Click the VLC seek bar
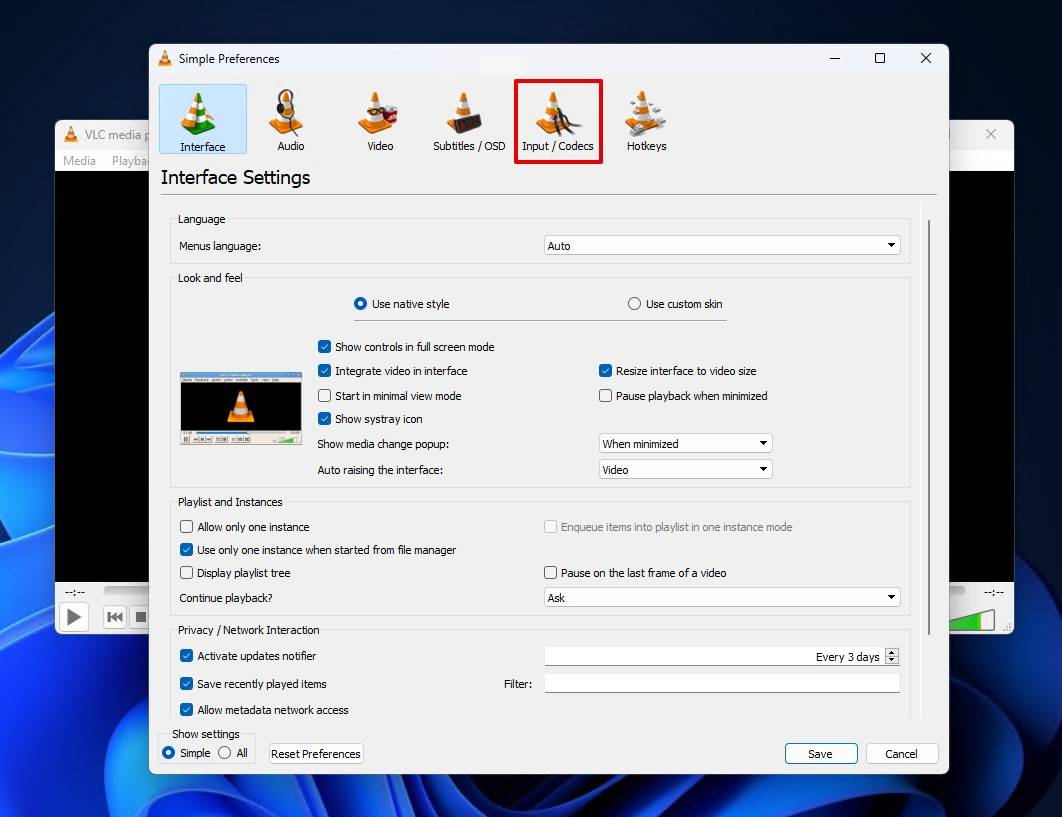The height and width of the screenshot is (817, 1062). (x=126, y=591)
